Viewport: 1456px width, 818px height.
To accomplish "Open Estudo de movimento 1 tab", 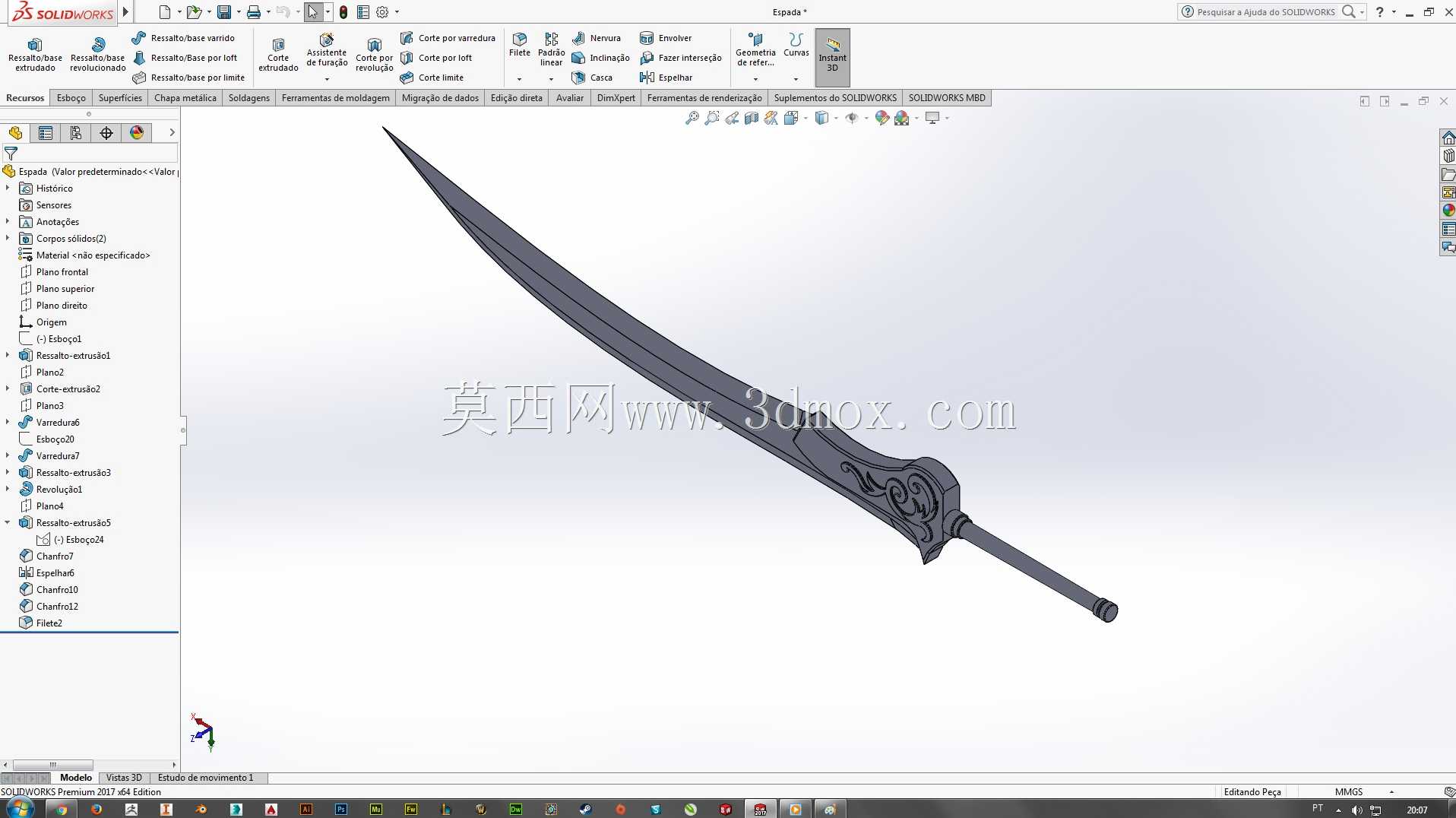I will 205,778.
